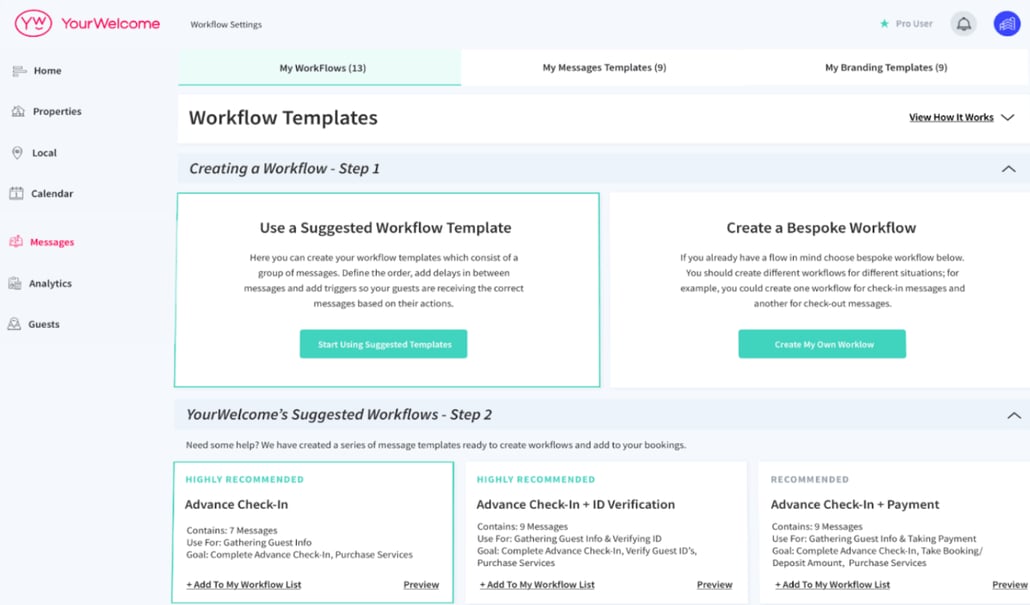This screenshot has width=1030, height=605.
Task: Collapse the Creating a Workflow Step 1 section
Action: click(x=1008, y=169)
